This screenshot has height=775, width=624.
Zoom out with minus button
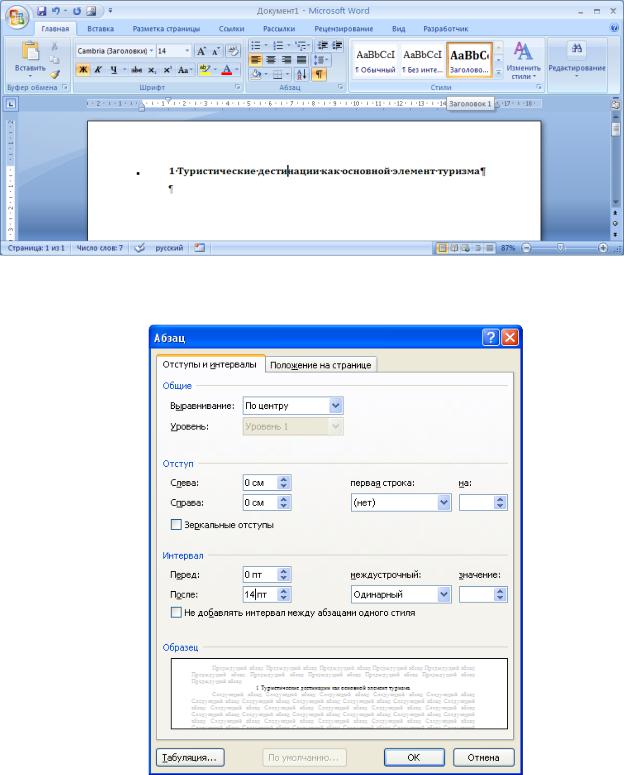pos(527,248)
